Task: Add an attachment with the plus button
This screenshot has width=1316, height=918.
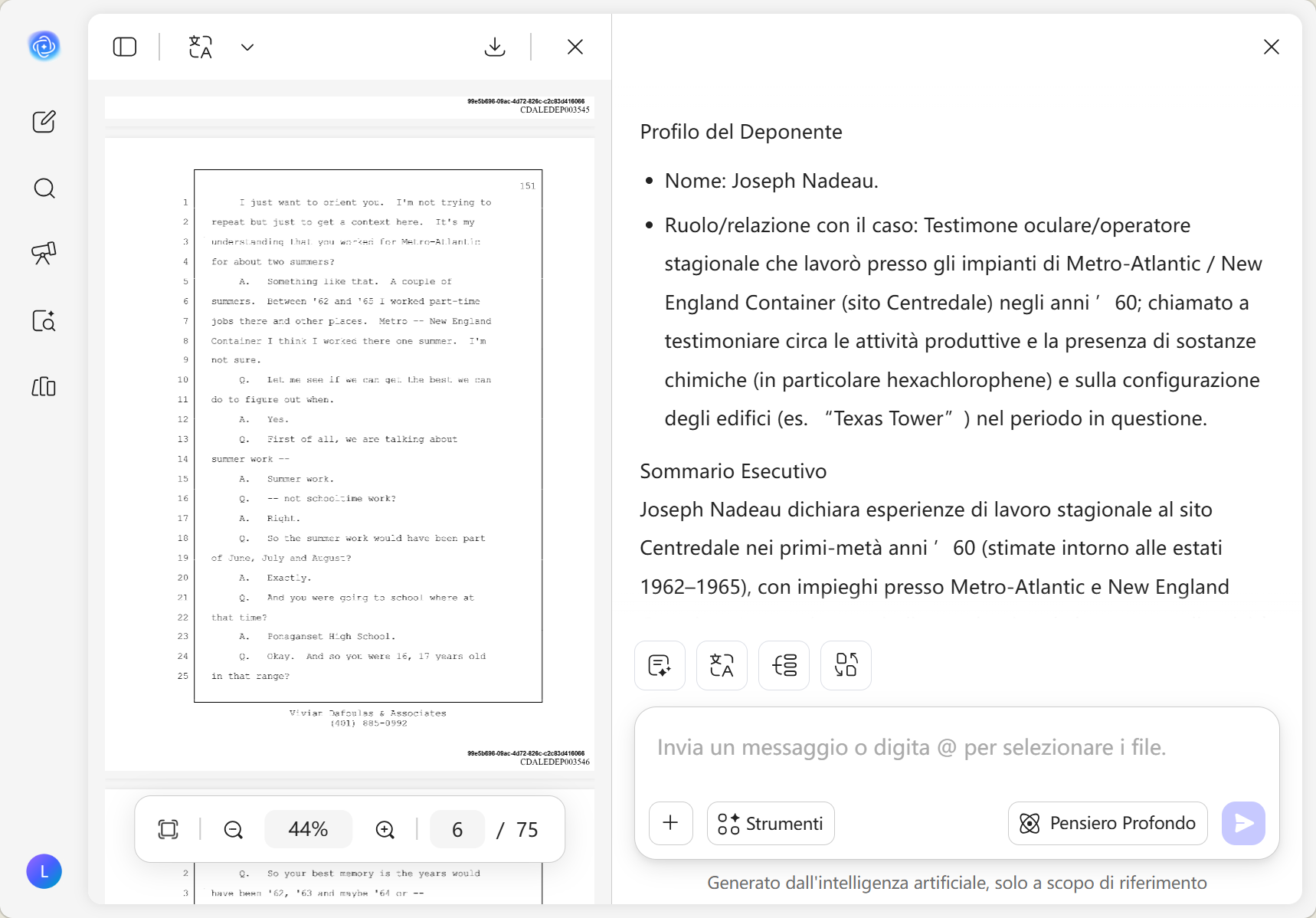Action: [671, 823]
